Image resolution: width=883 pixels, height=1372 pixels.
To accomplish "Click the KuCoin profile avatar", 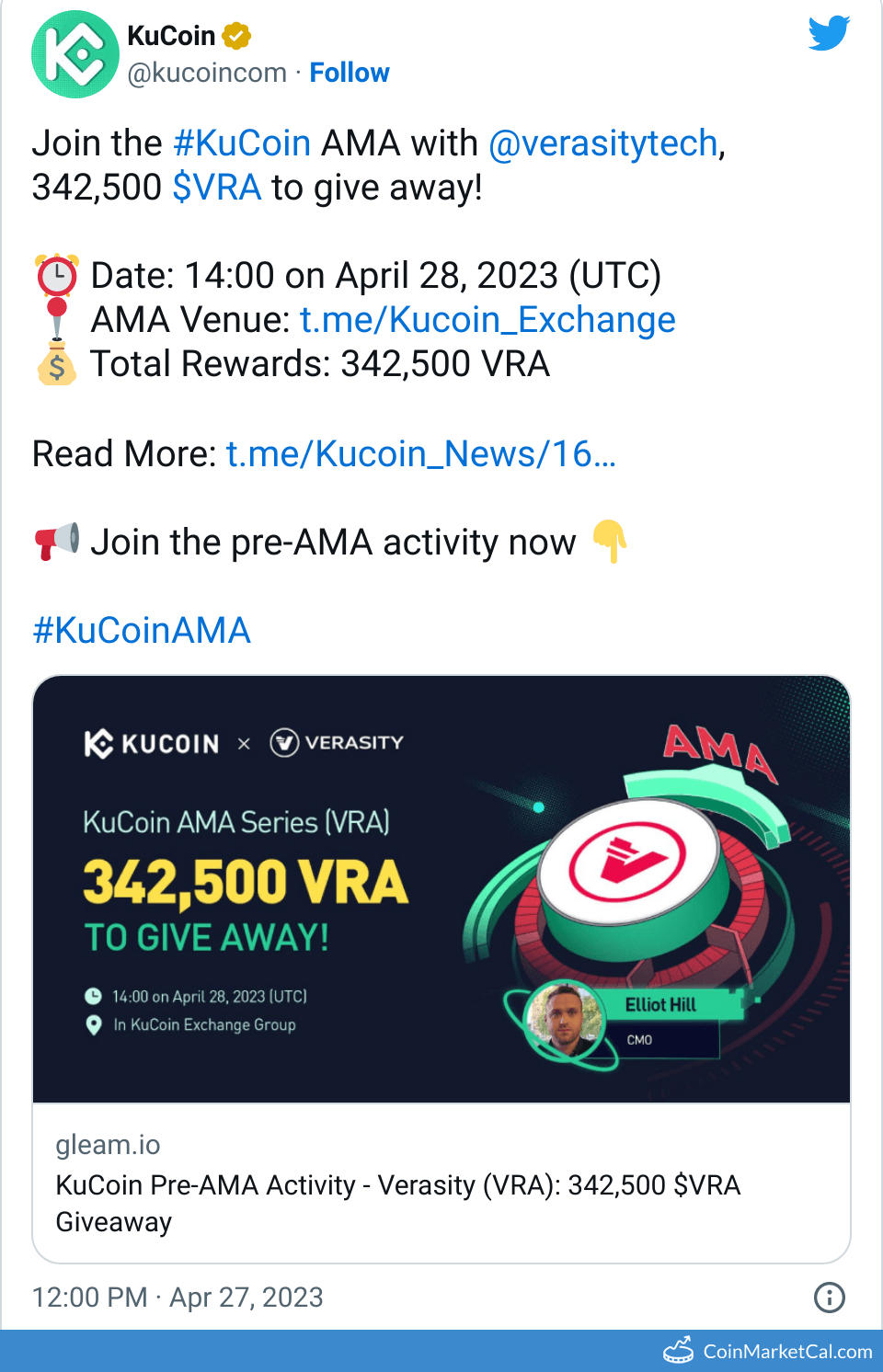I will coord(75,53).
